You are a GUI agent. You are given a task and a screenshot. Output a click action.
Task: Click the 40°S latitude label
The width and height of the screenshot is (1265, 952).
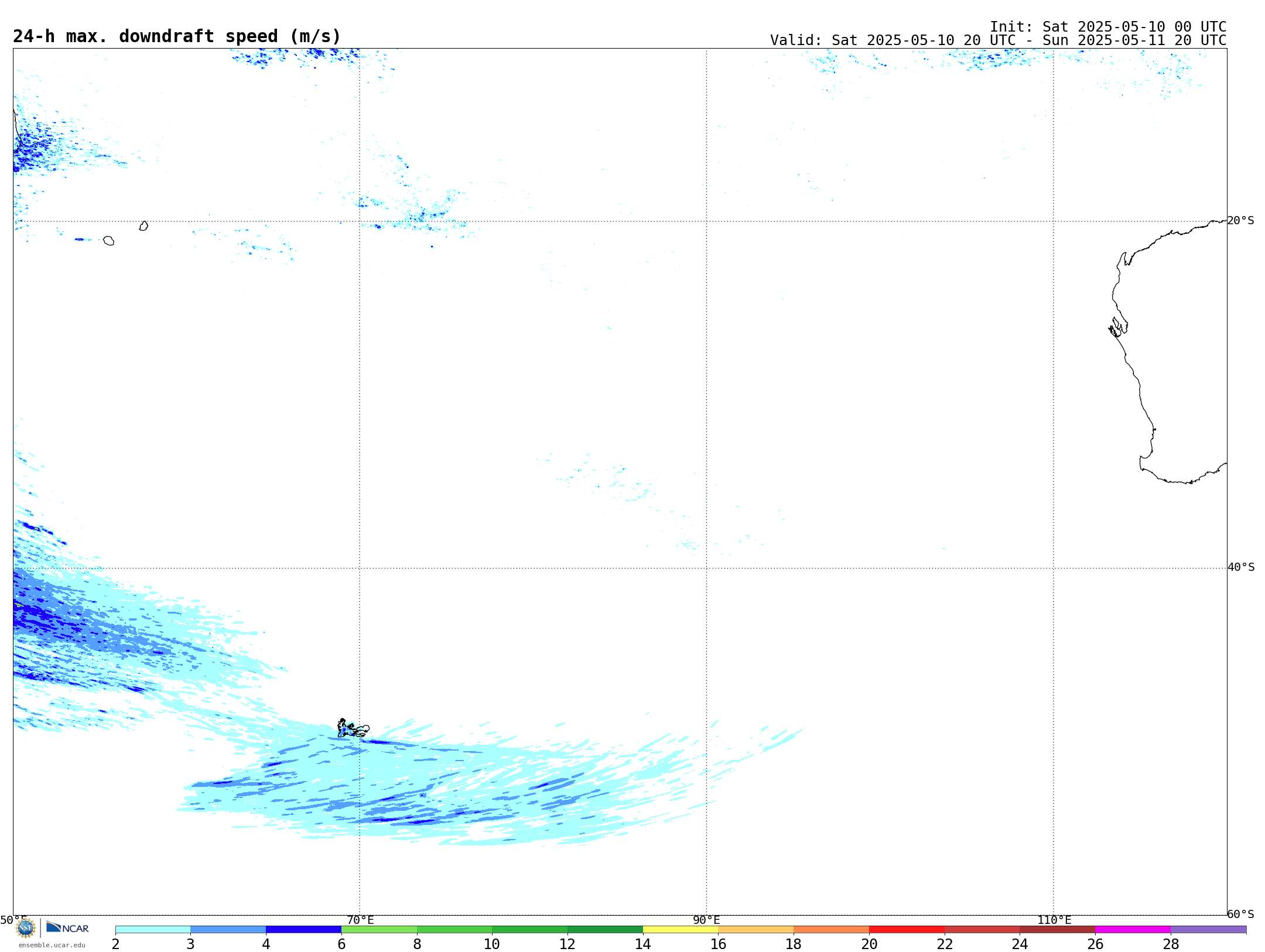click(x=1240, y=567)
